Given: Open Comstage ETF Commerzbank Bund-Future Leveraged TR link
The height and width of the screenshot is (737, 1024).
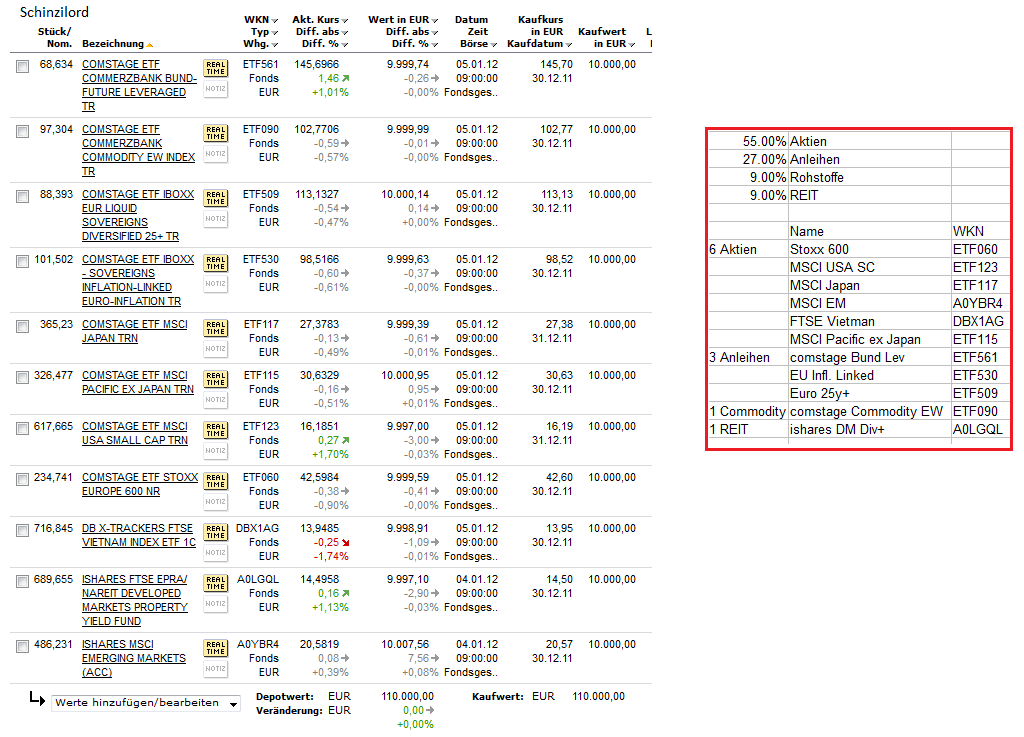Looking at the screenshot, I should click(139, 85).
